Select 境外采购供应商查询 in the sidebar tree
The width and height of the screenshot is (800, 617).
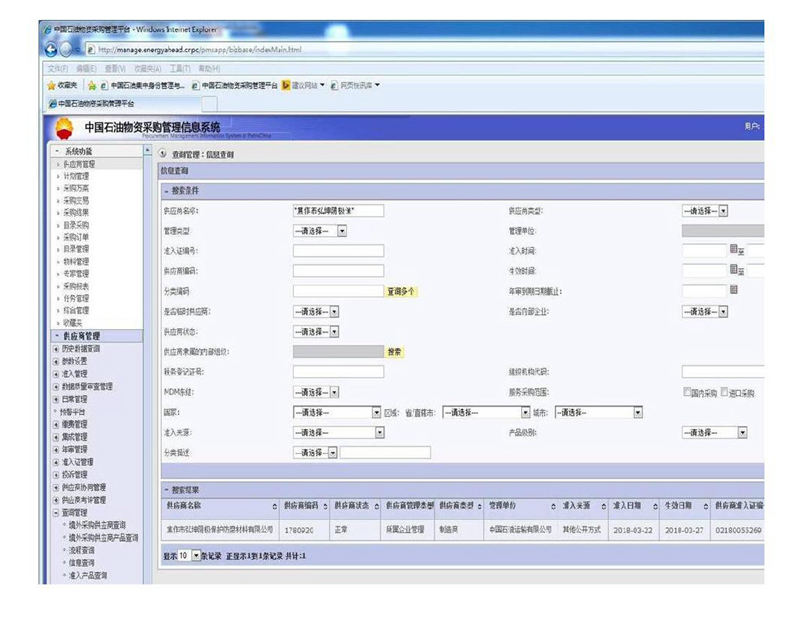(x=97, y=525)
